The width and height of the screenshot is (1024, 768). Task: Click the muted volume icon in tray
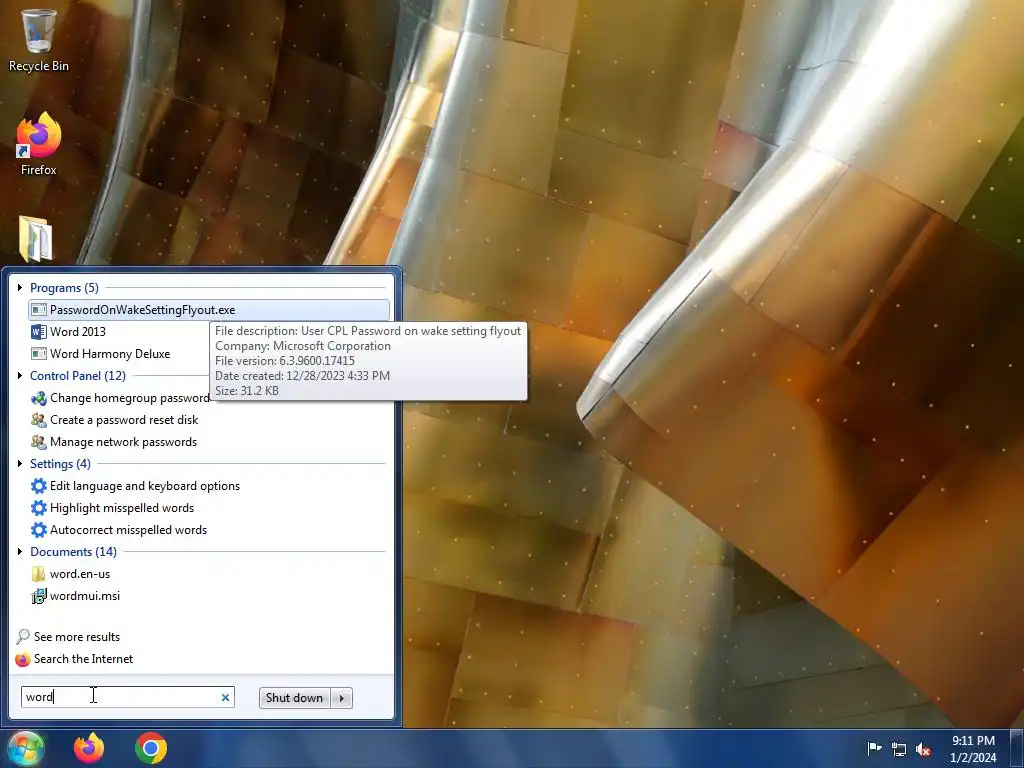pyautogui.click(x=923, y=749)
